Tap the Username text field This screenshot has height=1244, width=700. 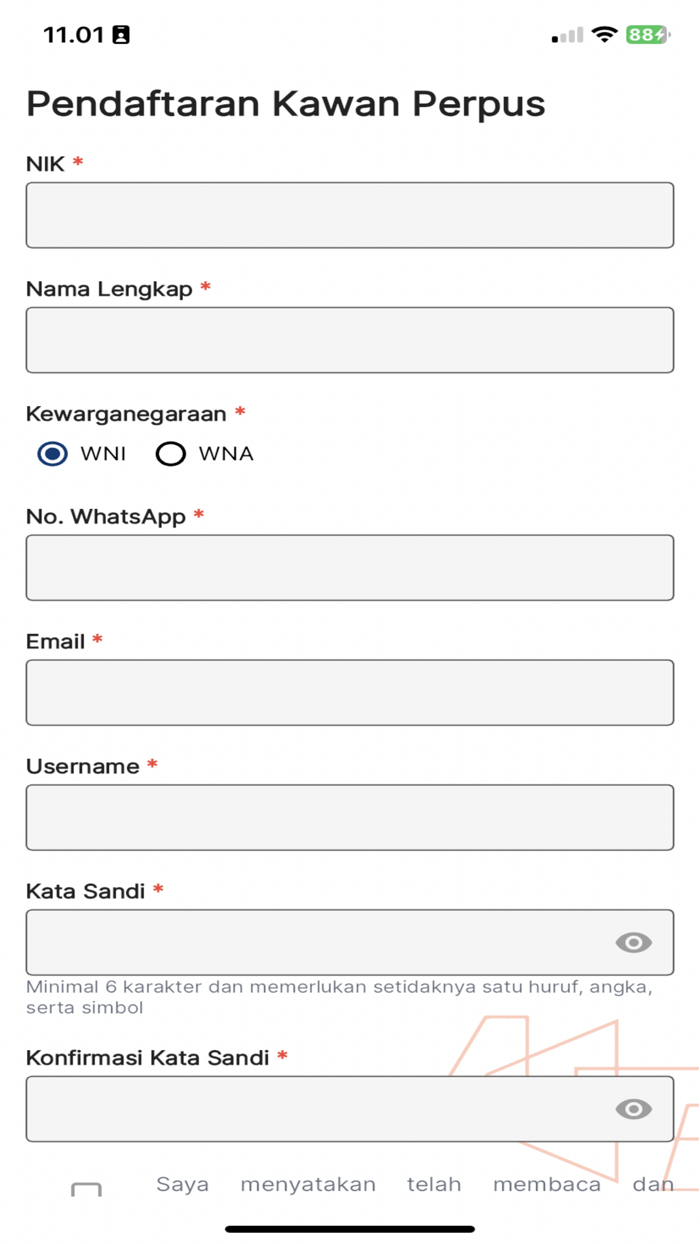point(349,817)
